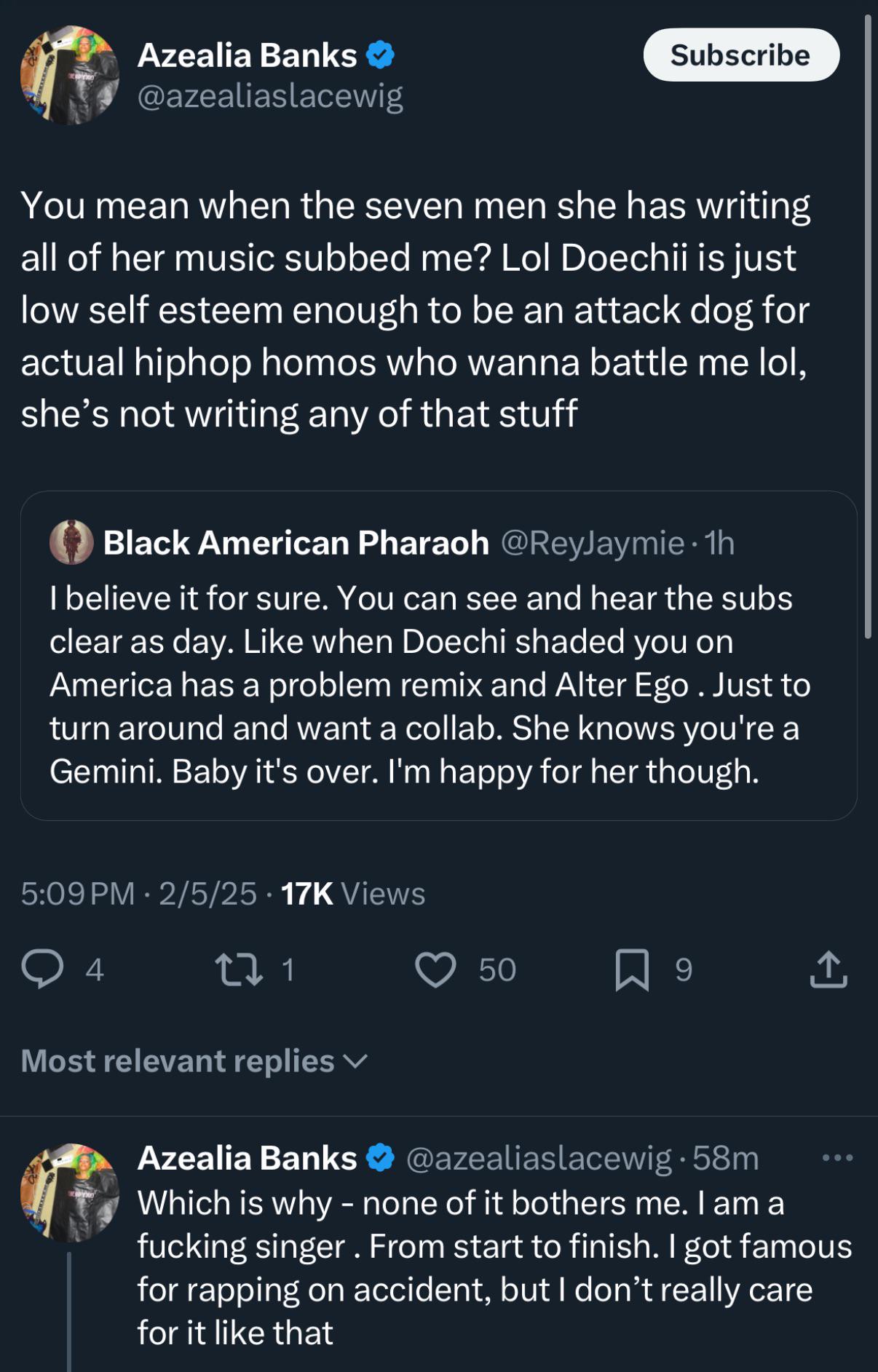Screen dimensions: 878x1372
Task: View the 17K Views analytics
Action: (x=352, y=894)
